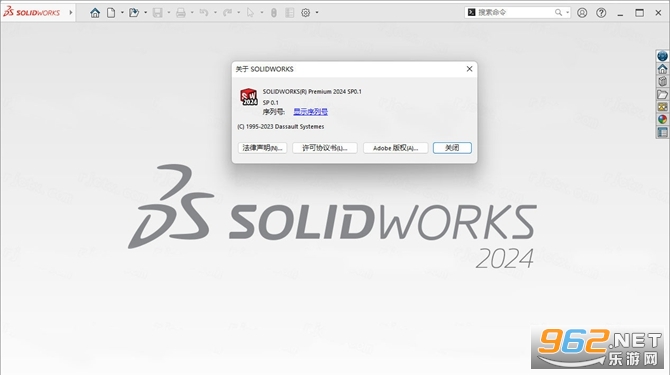Create a new document via New icon
This screenshot has height=375, width=670.
tap(111, 13)
